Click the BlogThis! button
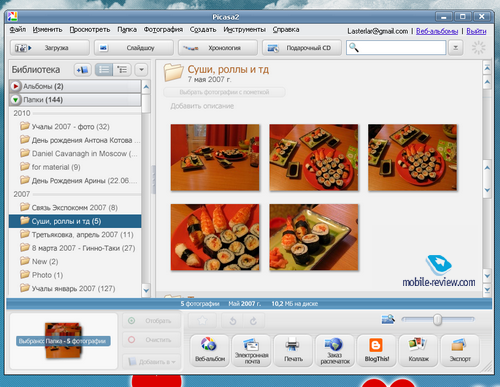The height and width of the screenshot is (387, 500). [377, 350]
